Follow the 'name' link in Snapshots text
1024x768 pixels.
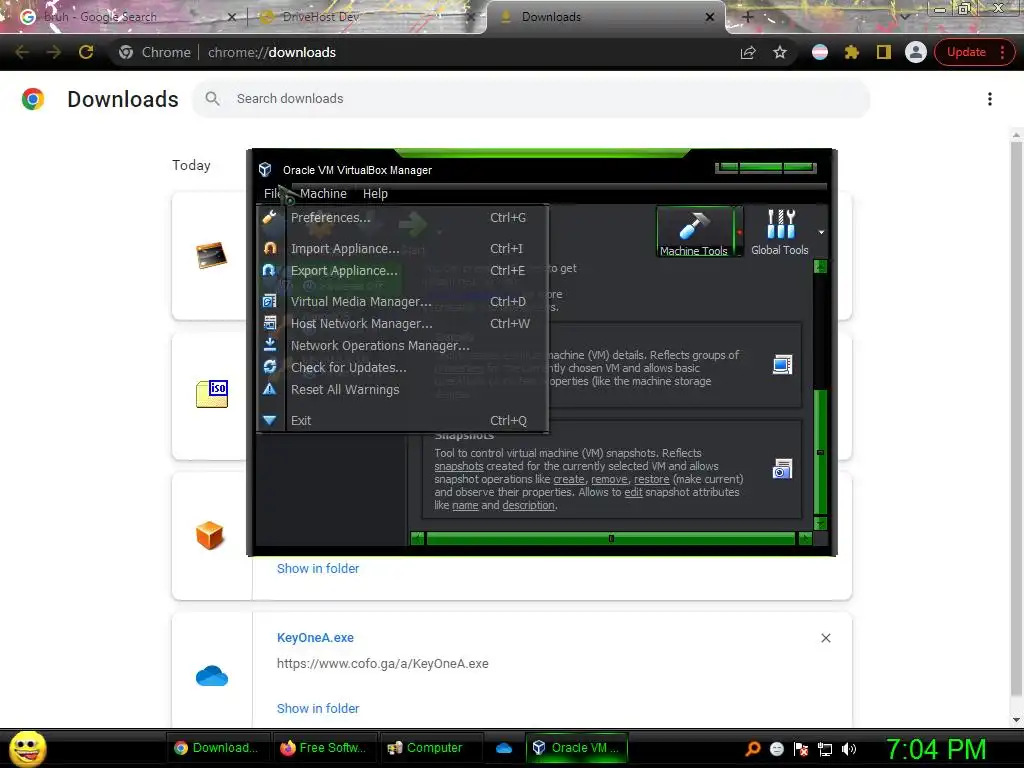pyautogui.click(x=465, y=505)
